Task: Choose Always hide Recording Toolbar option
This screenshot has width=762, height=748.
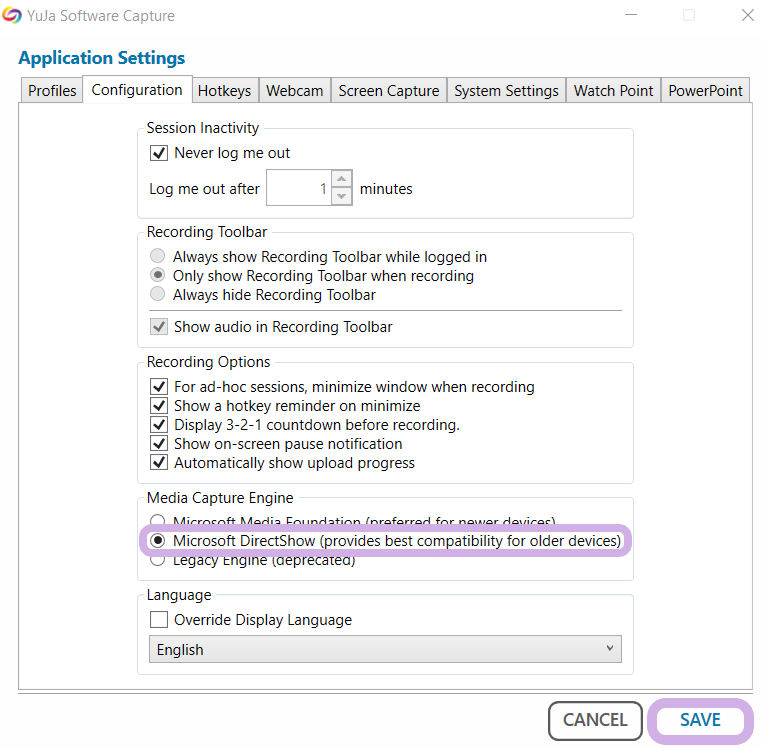Action: [x=157, y=295]
